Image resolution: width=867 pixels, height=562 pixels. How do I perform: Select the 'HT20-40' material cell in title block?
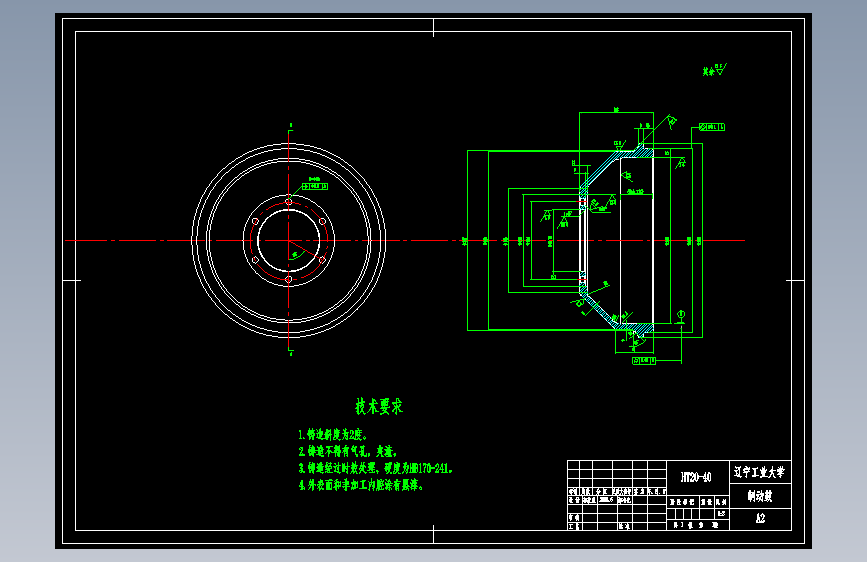click(x=696, y=477)
